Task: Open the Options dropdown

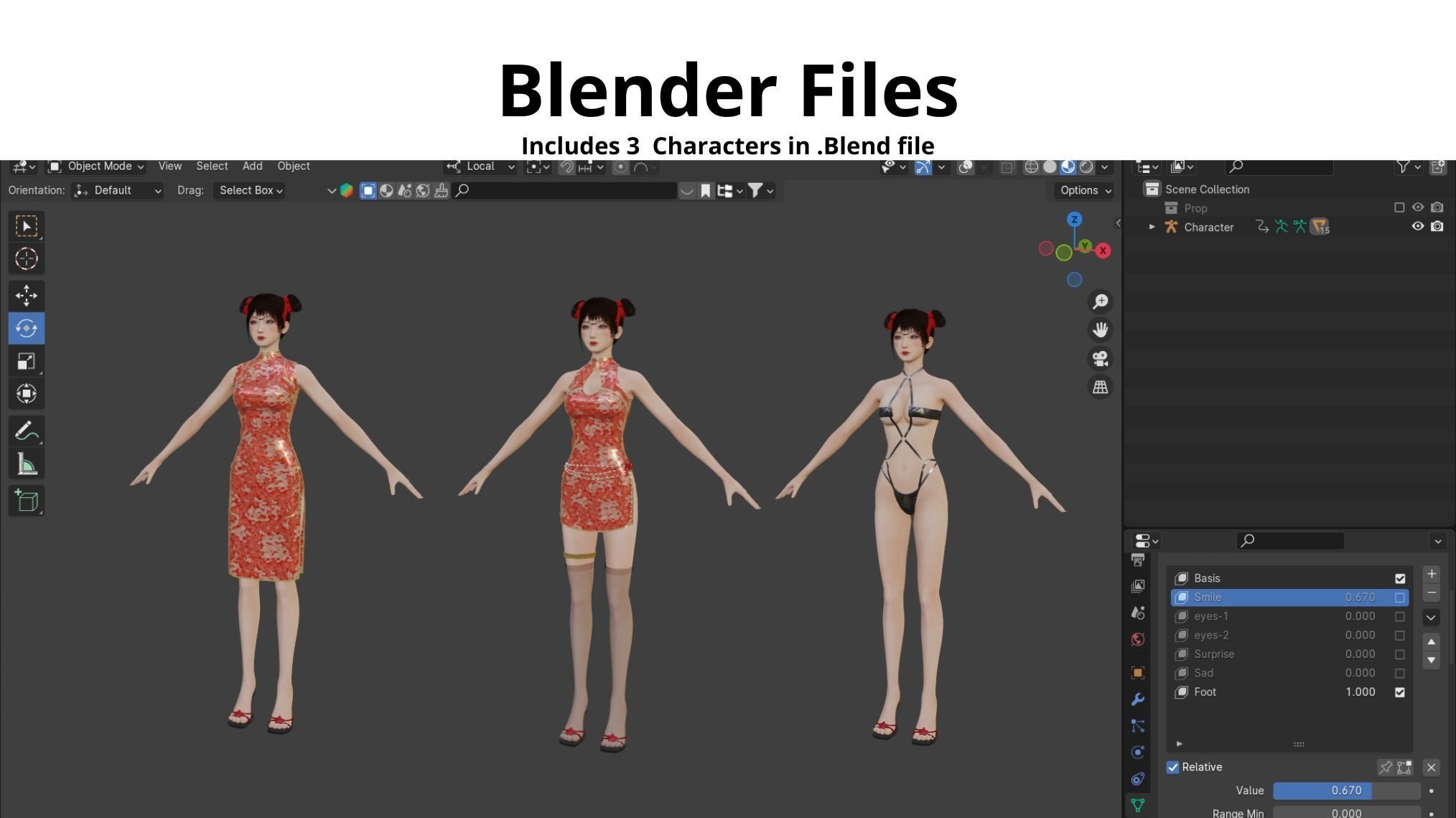Action: point(1085,190)
